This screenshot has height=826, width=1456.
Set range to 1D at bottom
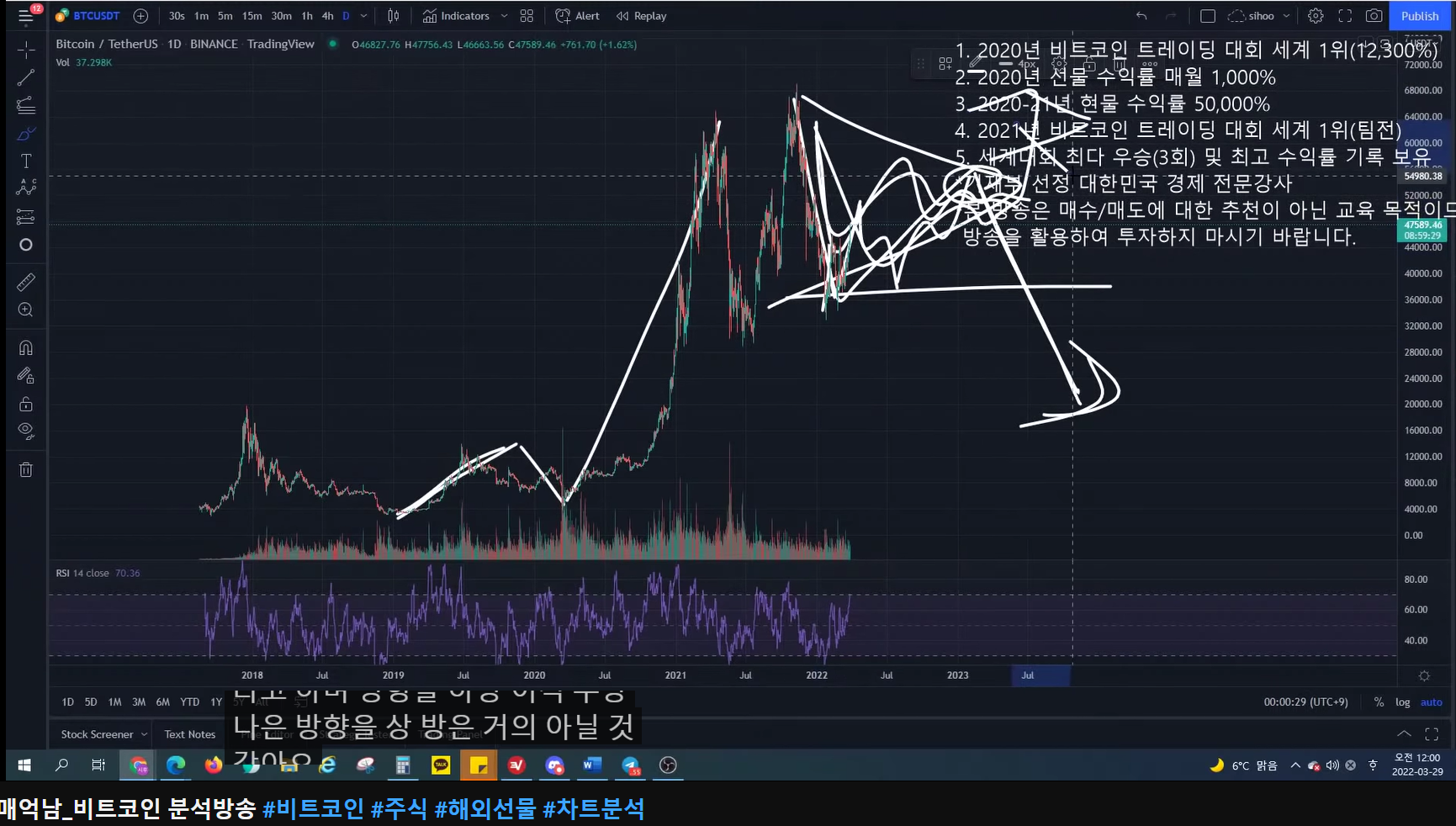68,702
